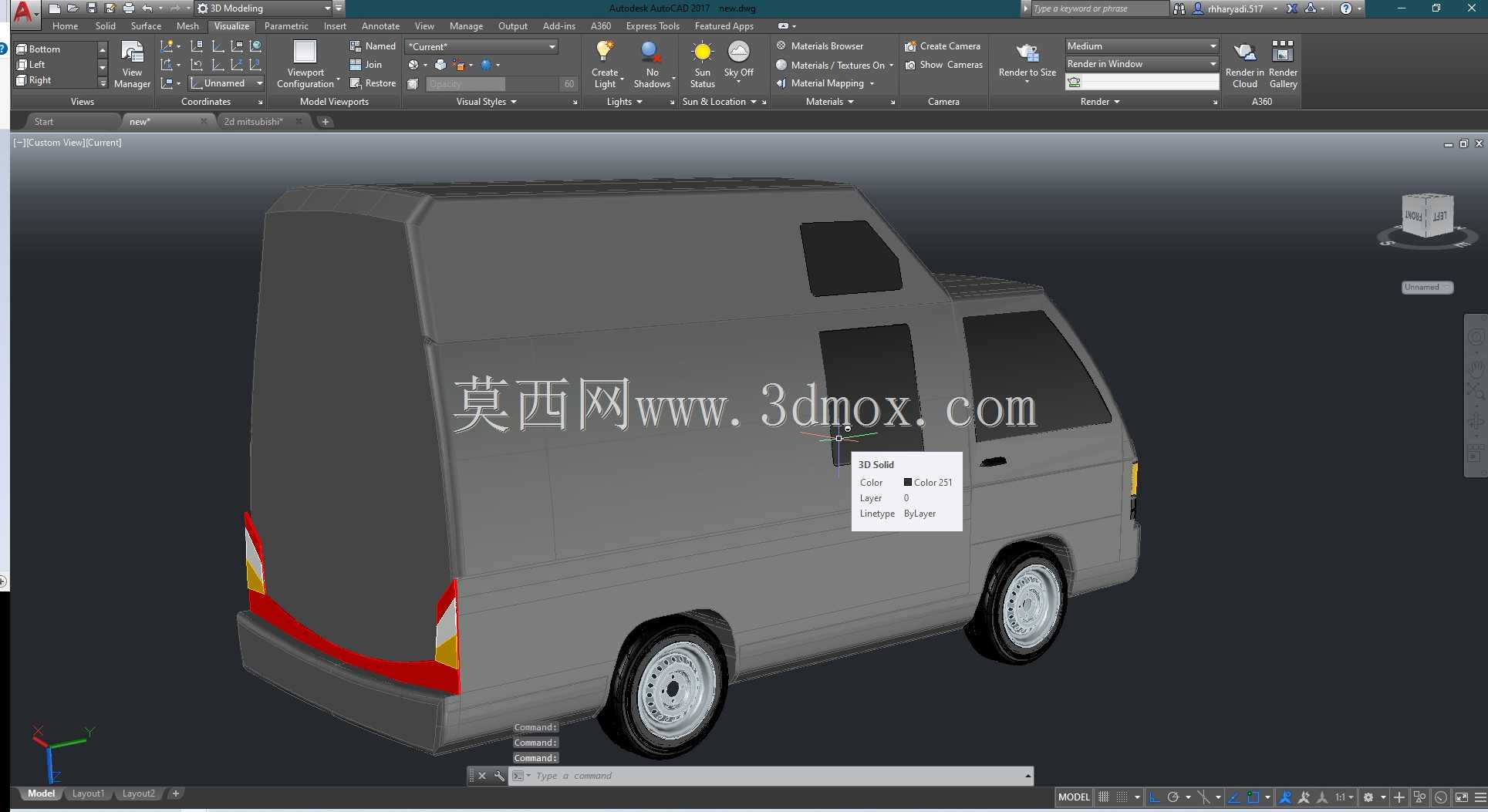Click the Plot printer icon

pos(128,8)
